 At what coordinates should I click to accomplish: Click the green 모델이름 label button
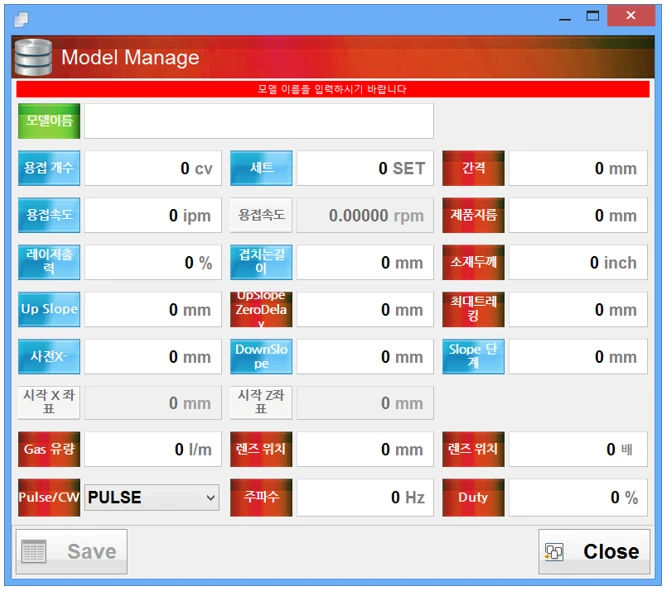tap(49, 121)
